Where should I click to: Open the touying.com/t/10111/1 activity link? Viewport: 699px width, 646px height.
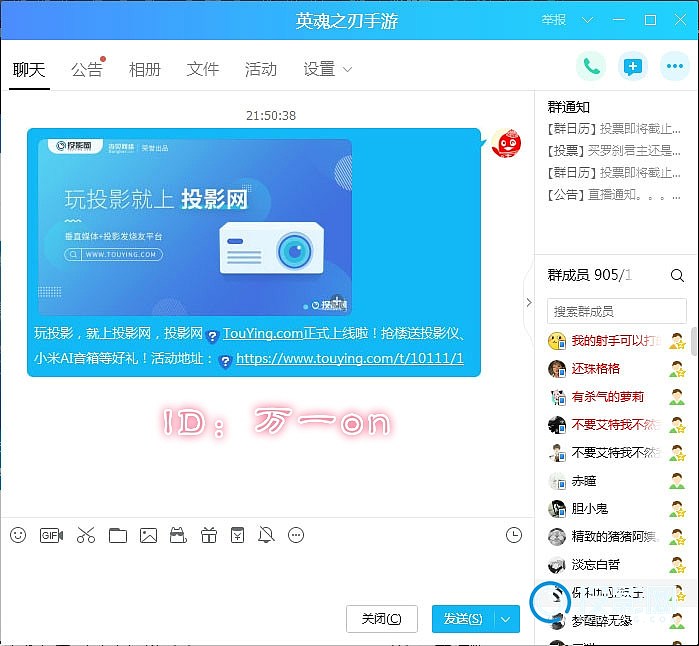pyautogui.click(x=350, y=358)
